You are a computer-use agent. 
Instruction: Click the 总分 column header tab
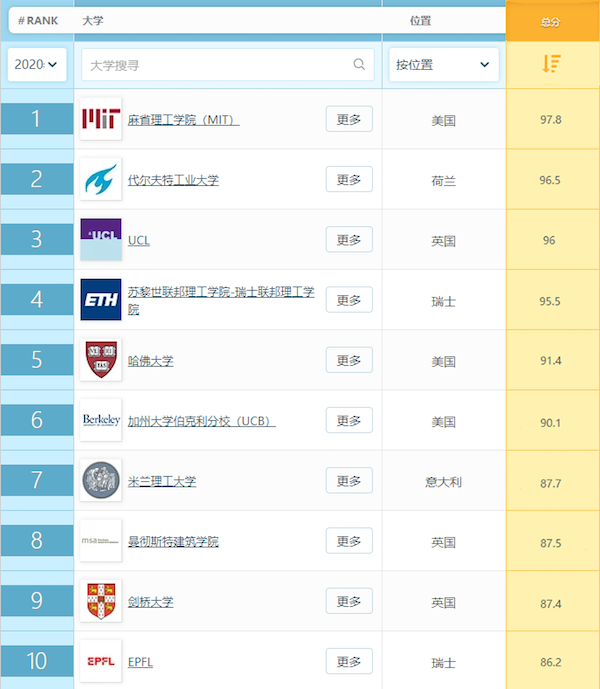(x=553, y=22)
